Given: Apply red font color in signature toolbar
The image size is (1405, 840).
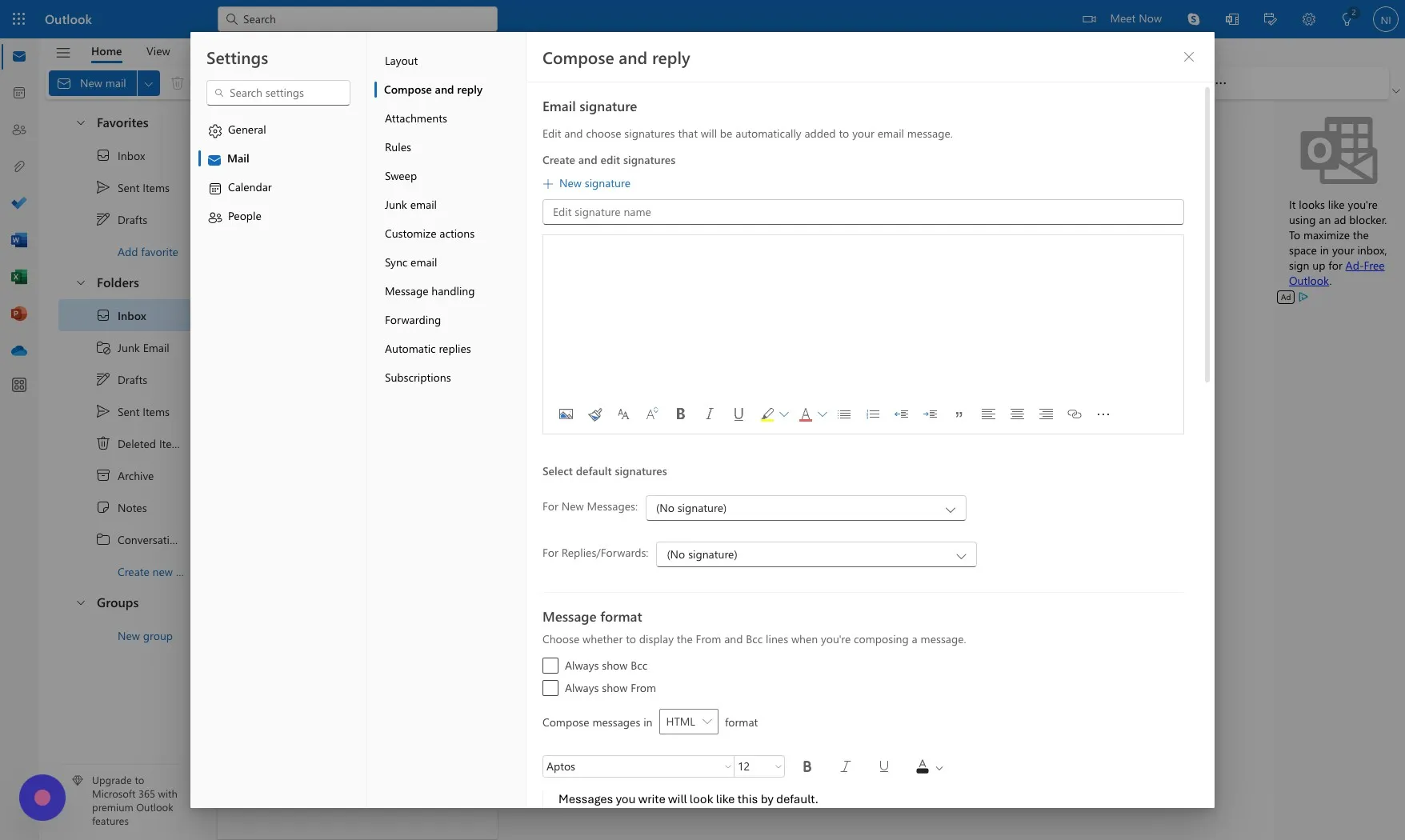Looking at the screenshot, I should click(x=806, y=414).
